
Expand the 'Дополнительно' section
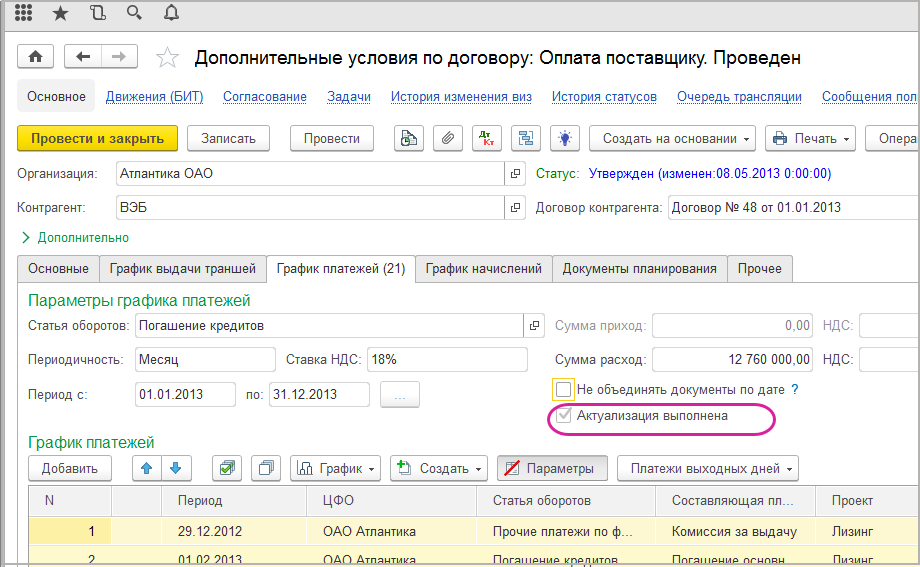[x=75, y=238]
